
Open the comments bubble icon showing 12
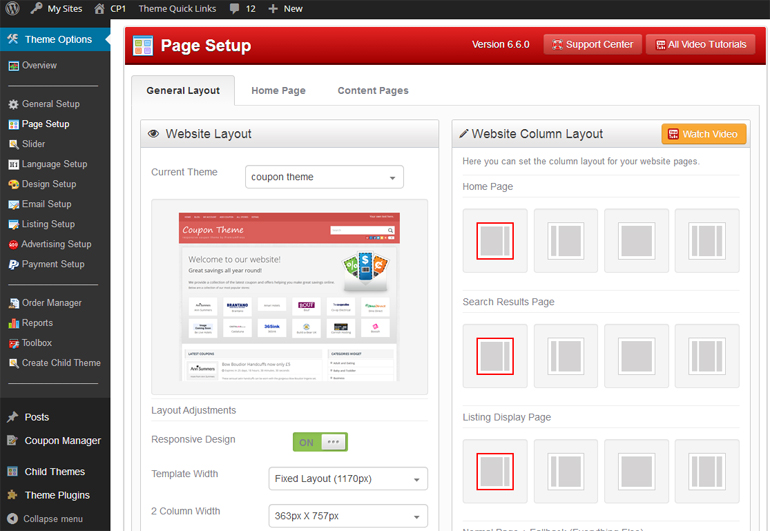tap(235, 8)
